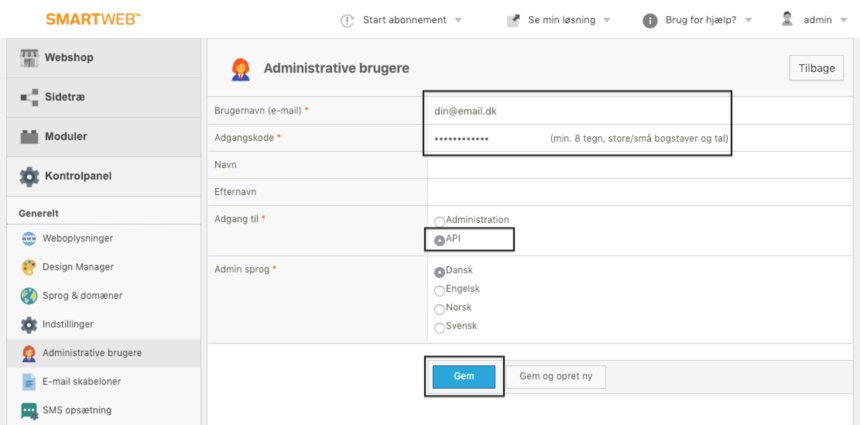Open the Se min løsning dropdown

(x=558, y=20)
